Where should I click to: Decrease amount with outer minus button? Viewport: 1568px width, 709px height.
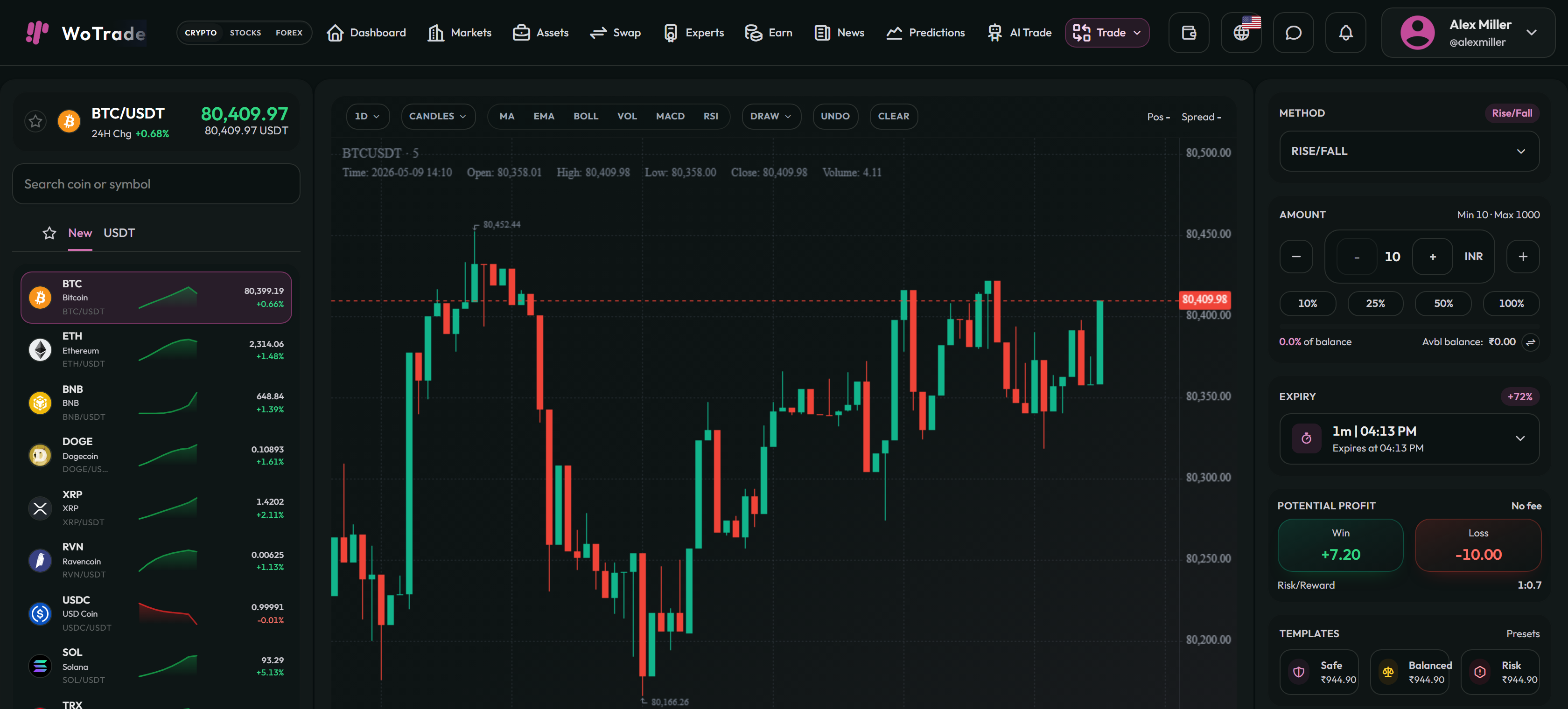[x=1296, y=257]
